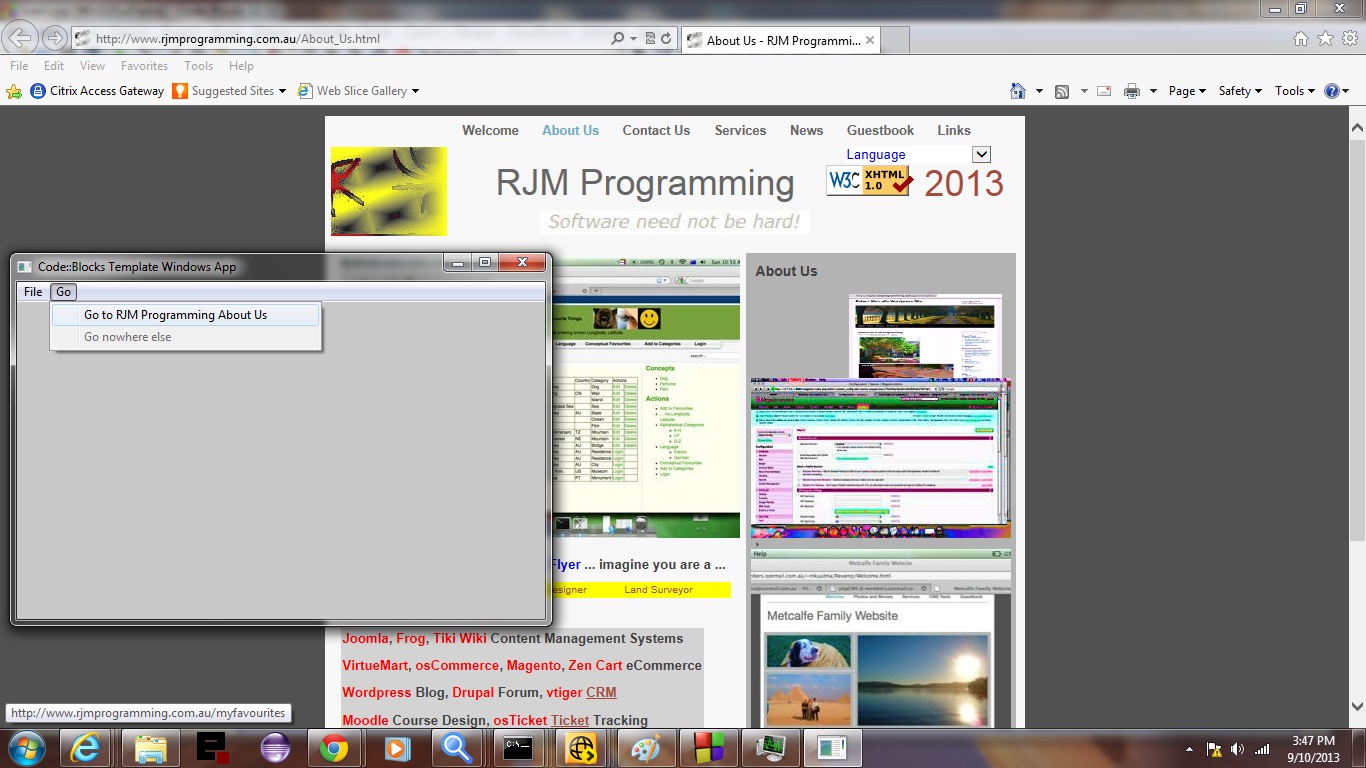Screen dimensions: 1366x768
Task: Open Internet Explorer from the taskbar
Action: [x=88, y=748]
